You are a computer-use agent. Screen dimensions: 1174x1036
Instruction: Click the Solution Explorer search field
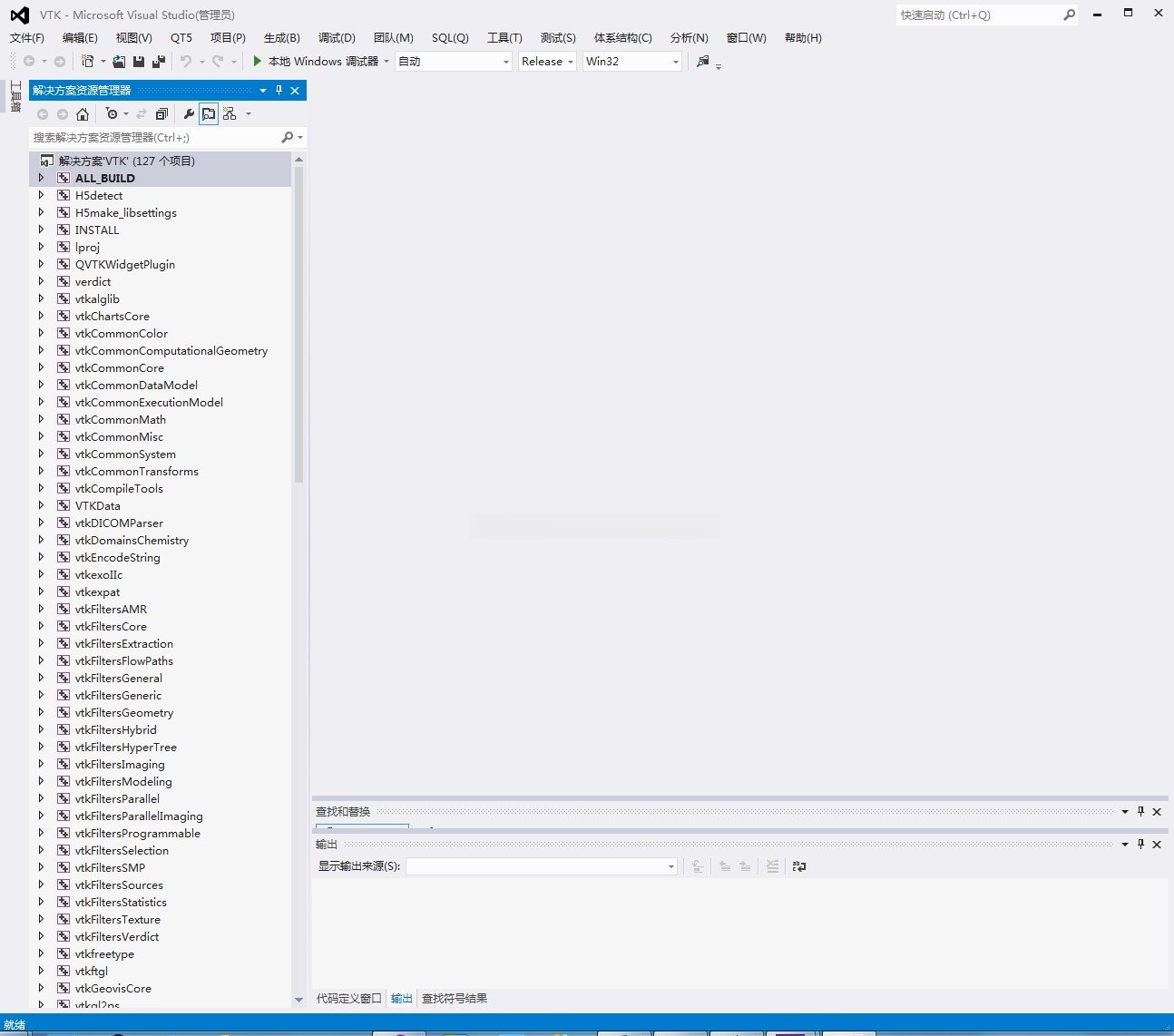pyautogui.click(x=154, y=138)
